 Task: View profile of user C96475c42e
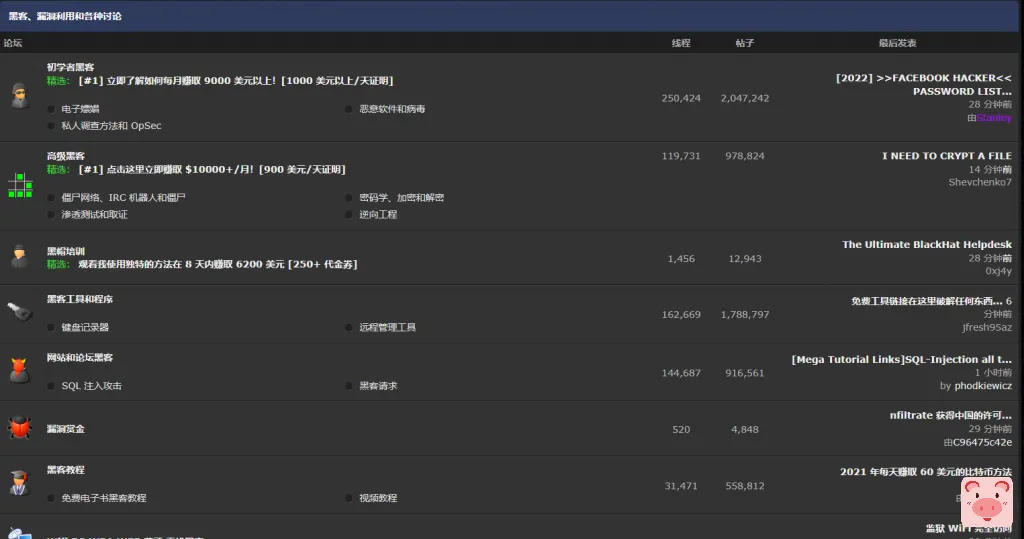click(x=982, y=442)
